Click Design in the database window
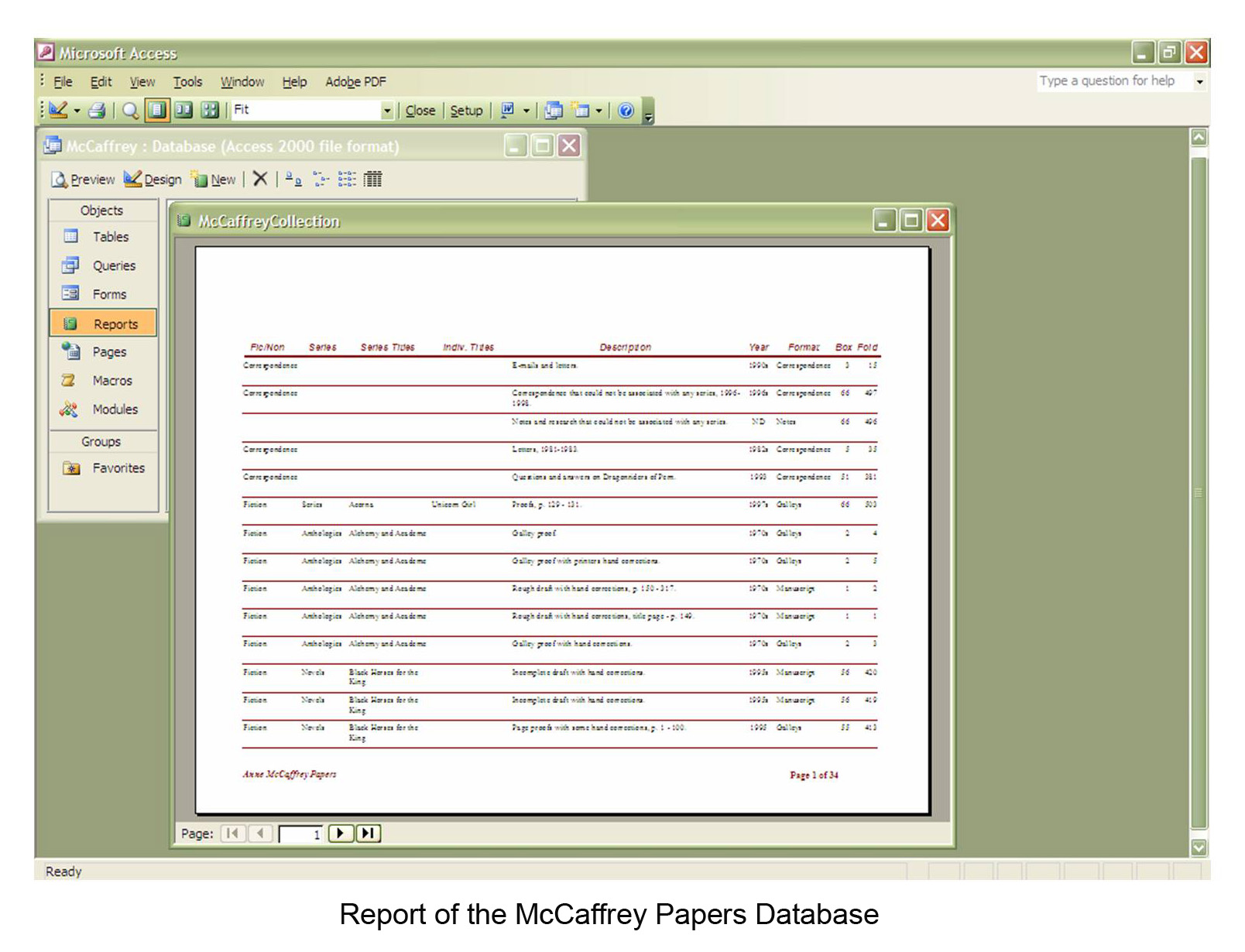This screenshot has width=1245, height=952. pos(153,180)
